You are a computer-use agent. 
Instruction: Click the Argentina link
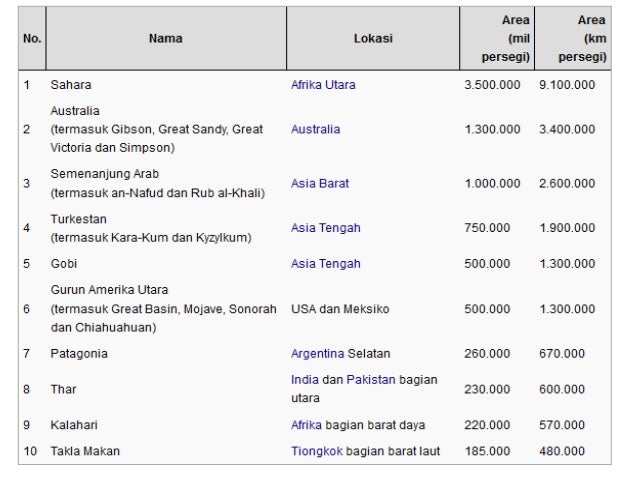[x=317, y=354]
